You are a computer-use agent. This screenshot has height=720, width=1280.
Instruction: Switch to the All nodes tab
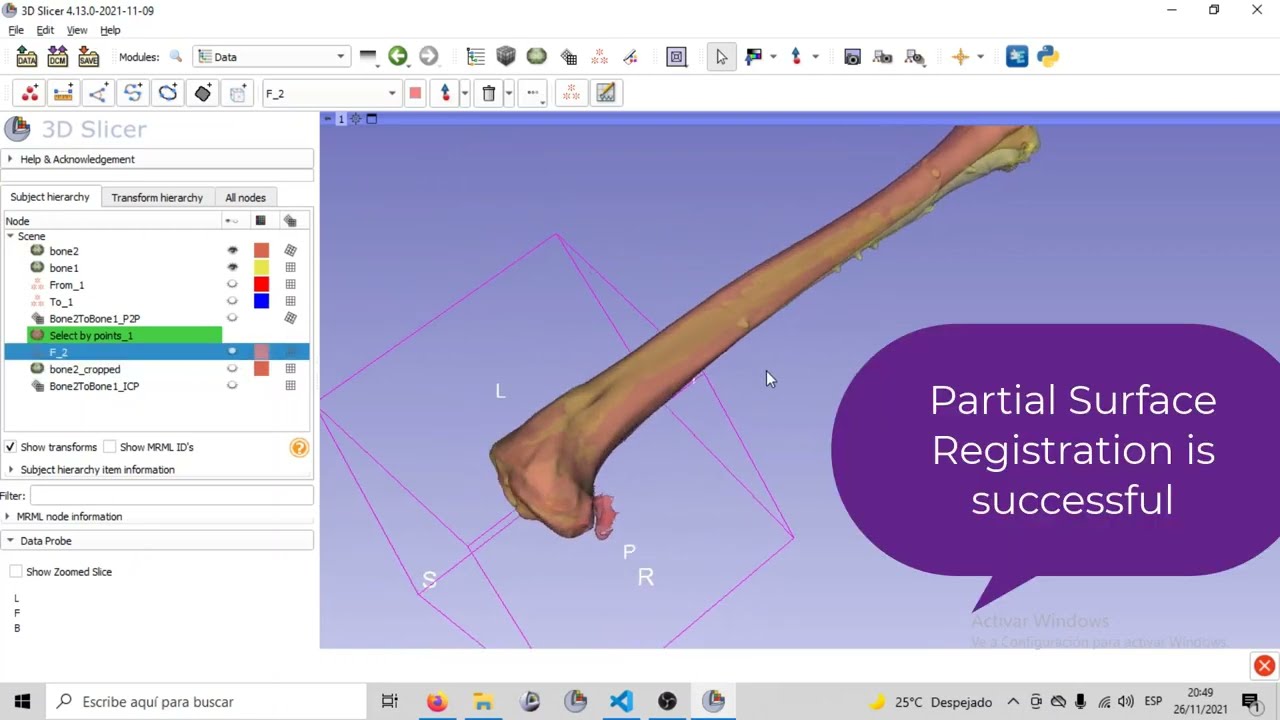[245, 197]
